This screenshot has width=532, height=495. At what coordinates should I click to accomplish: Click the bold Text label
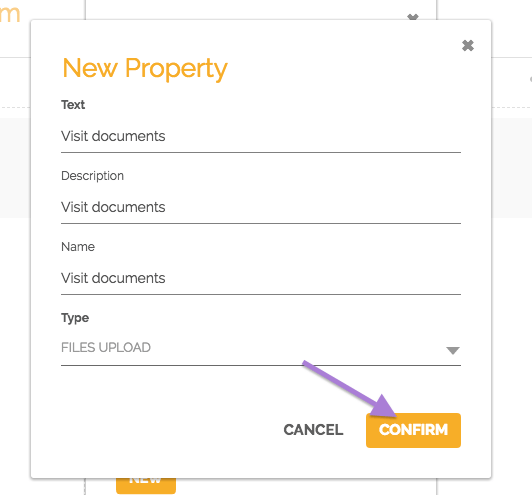click(x=73, y=105)
